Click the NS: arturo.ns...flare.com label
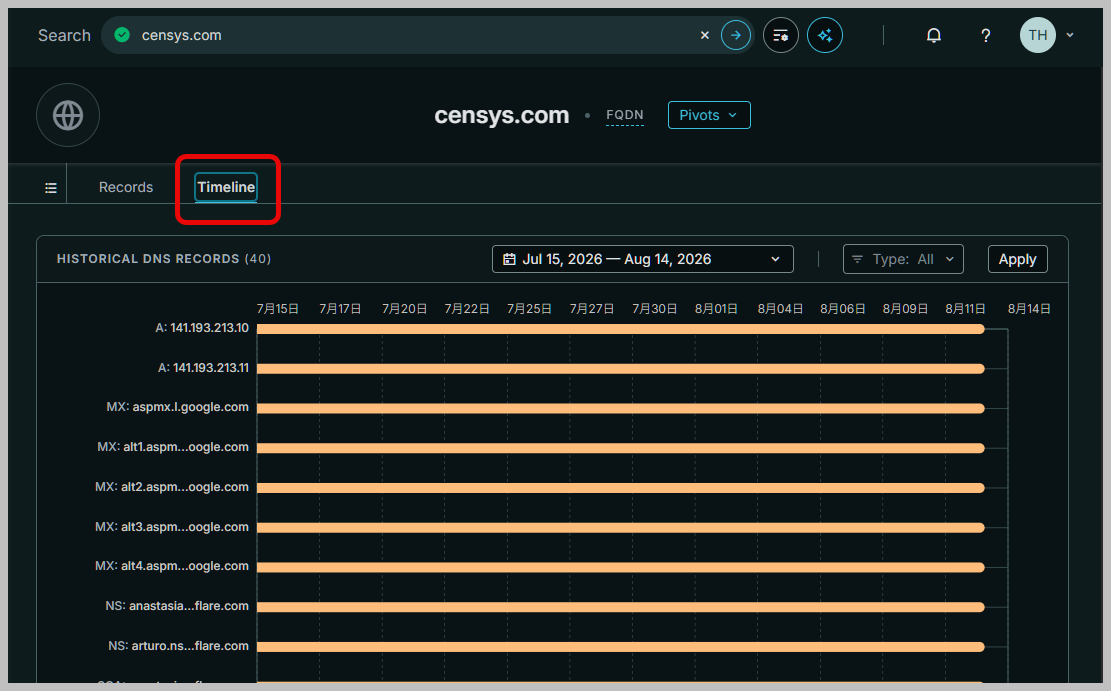Image resolution: width=1111 pixels, height=691 pixels. click(x=179, y=646)
